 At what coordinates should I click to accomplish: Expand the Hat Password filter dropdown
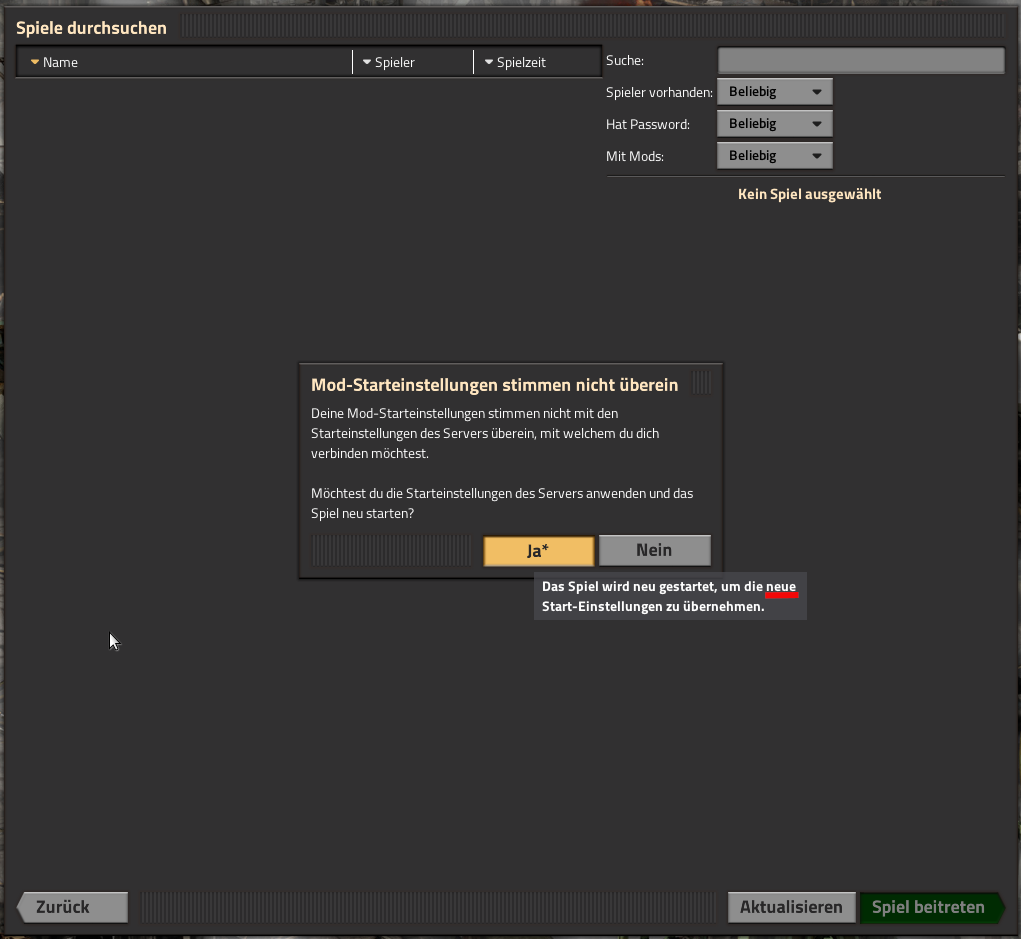click(774, 124)
